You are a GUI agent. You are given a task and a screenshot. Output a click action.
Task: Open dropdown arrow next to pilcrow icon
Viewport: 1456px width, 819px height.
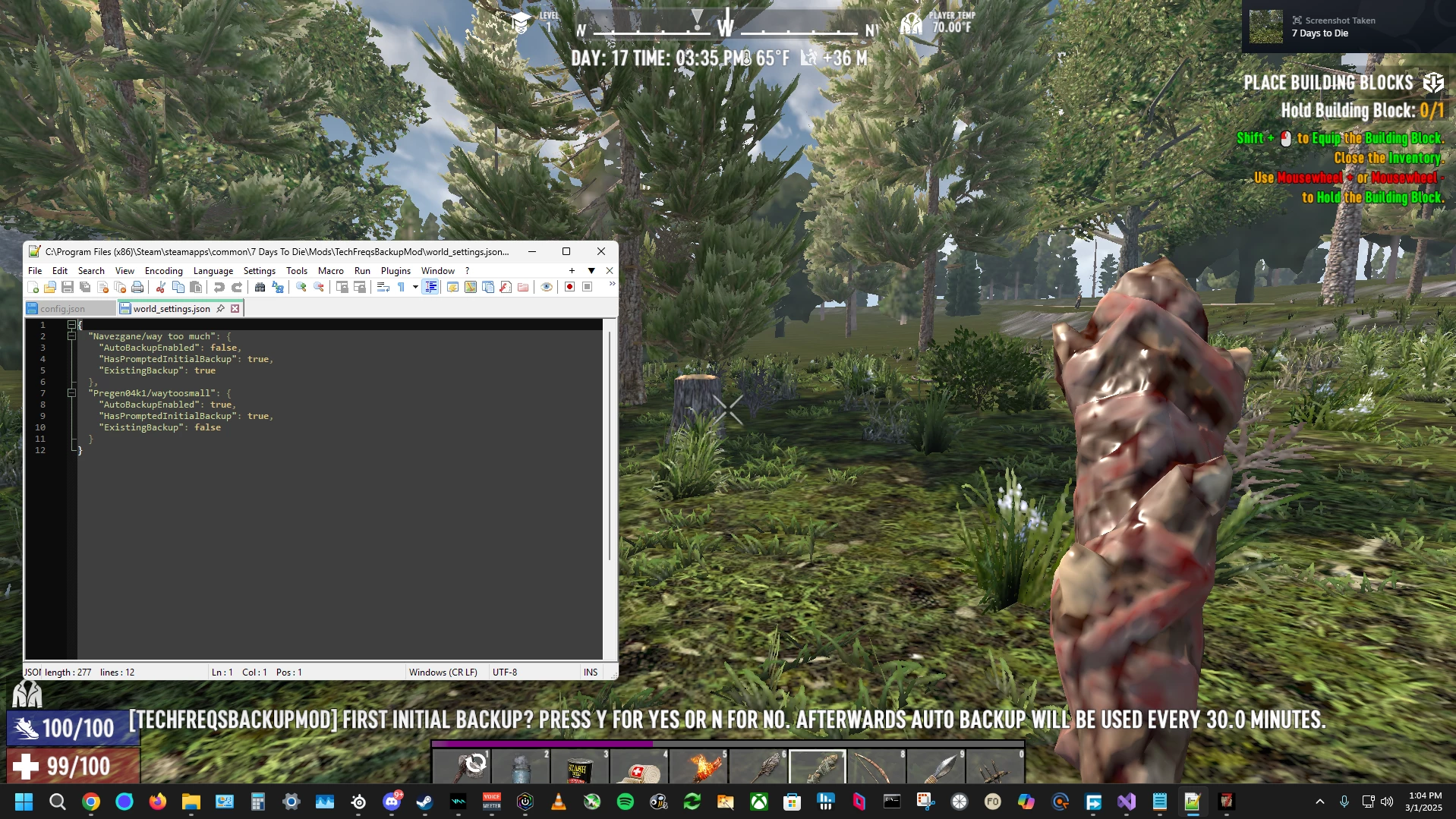[415, 287]
